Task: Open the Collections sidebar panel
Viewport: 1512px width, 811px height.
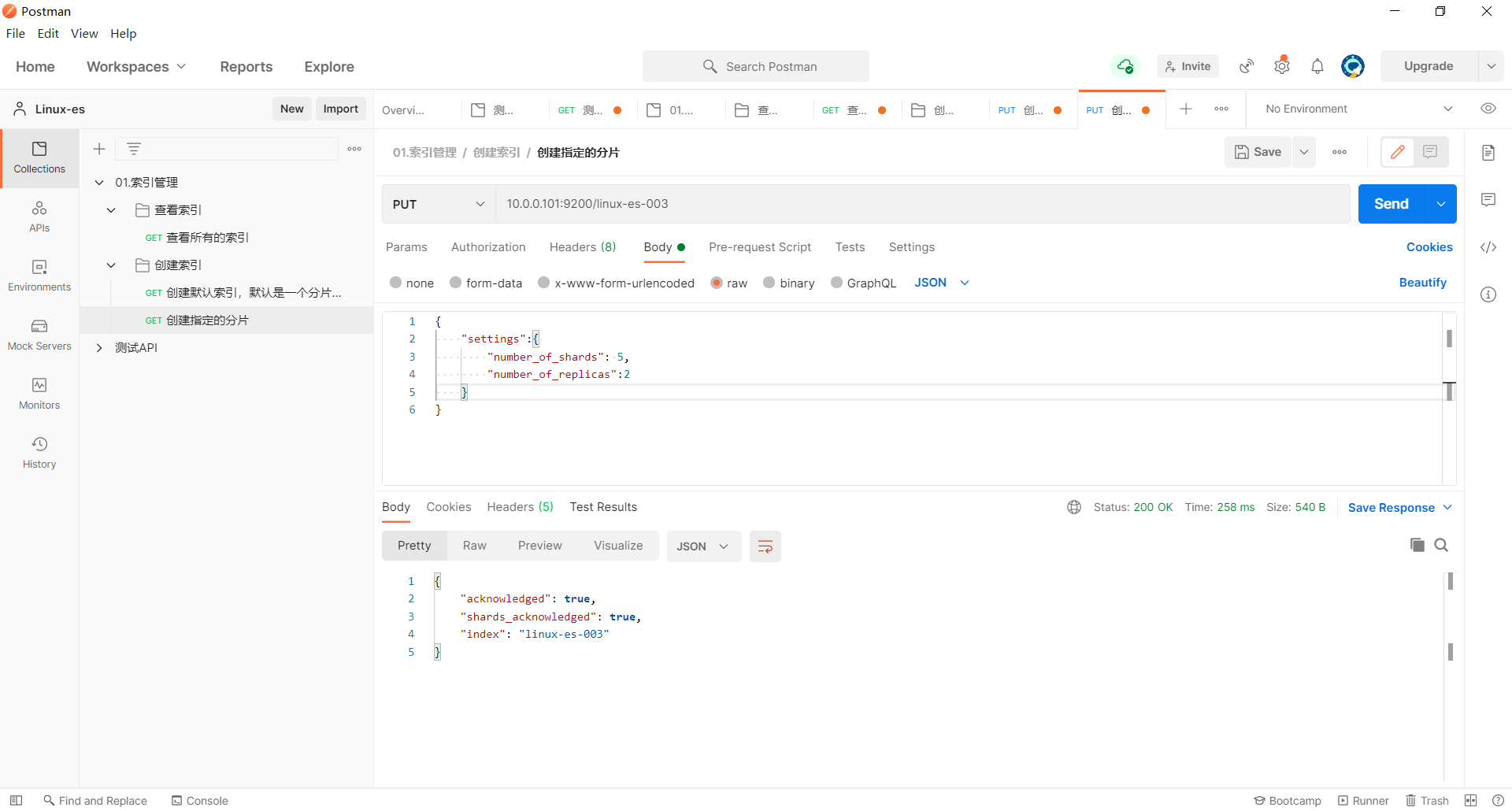Action: coord(39,158)
